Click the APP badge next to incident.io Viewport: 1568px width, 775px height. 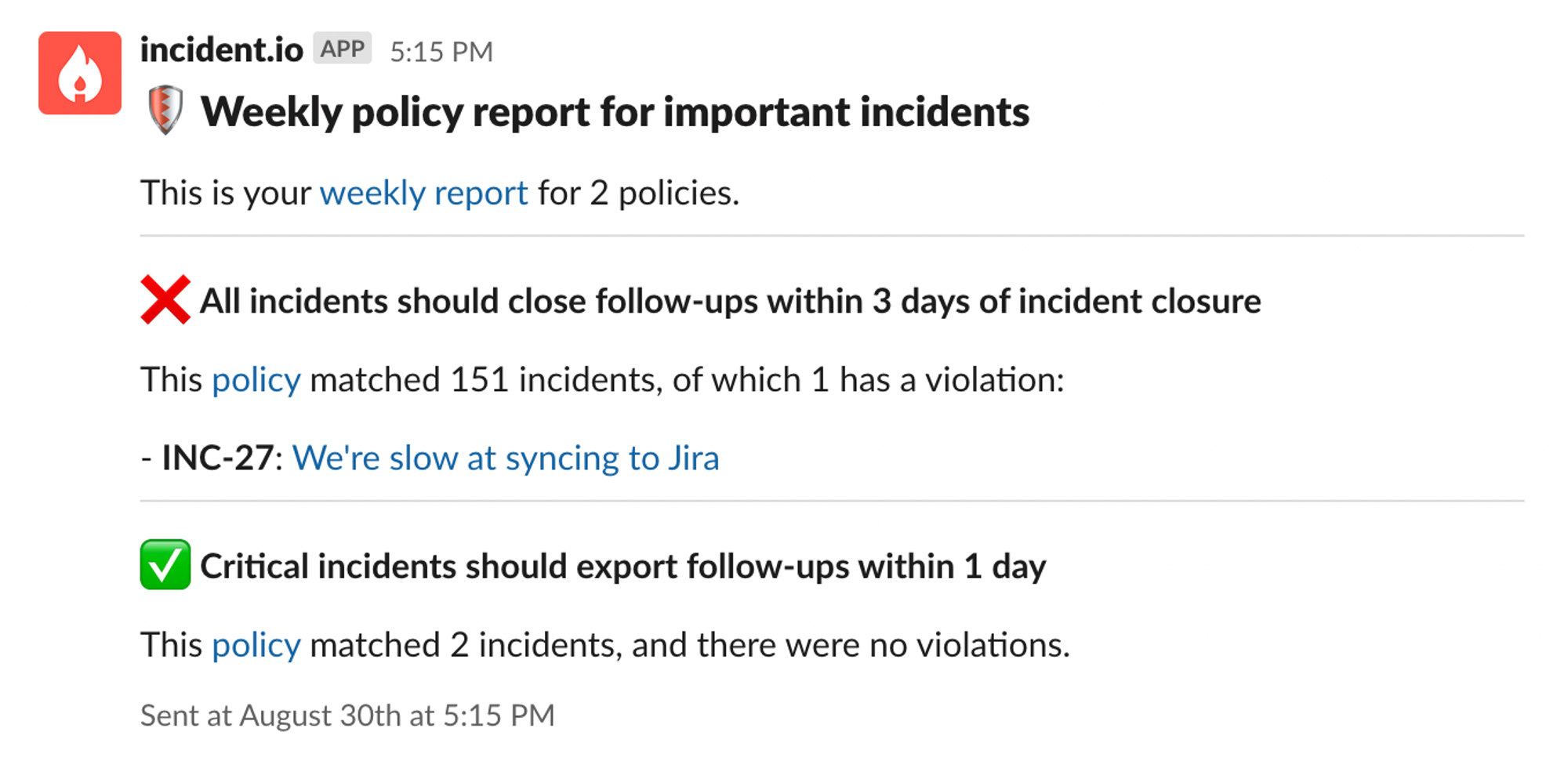click(x=342, y=49)
